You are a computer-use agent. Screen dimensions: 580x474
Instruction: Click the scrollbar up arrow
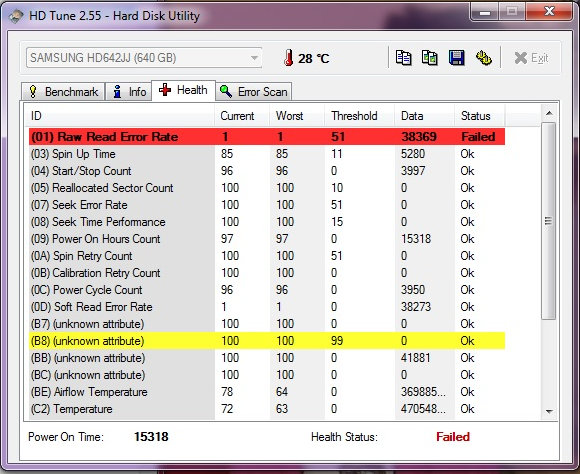pos(549,113)
